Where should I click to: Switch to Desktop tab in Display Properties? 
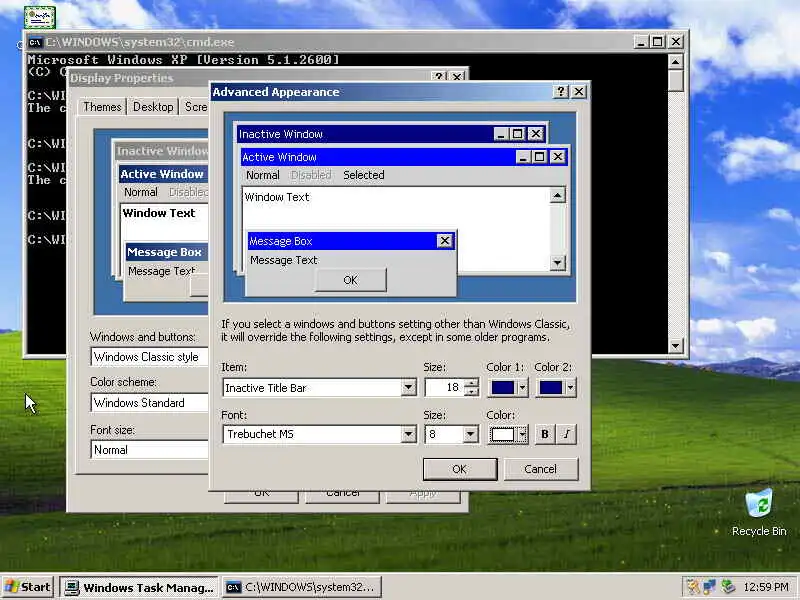pos(153,107)
